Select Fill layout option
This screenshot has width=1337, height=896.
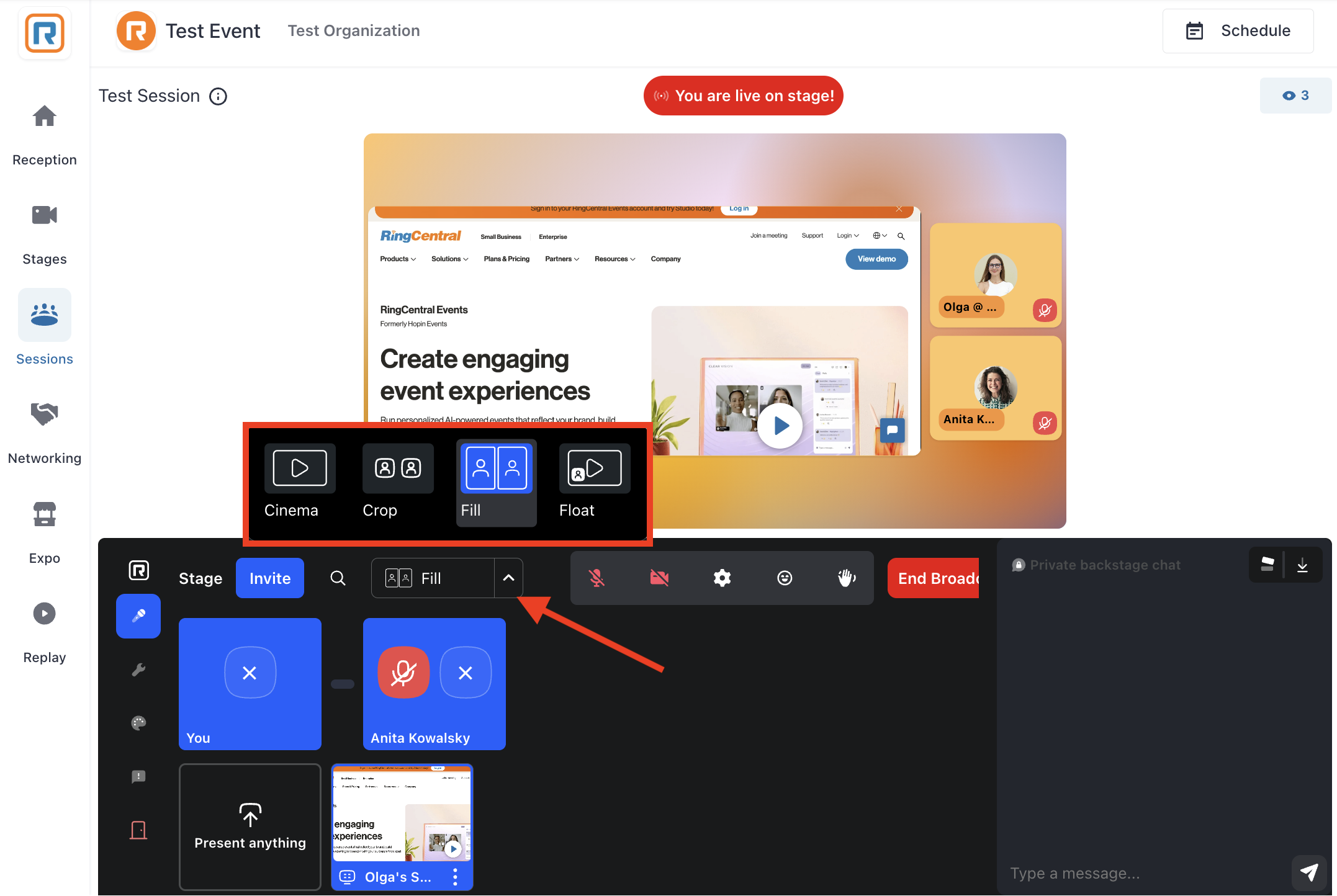tap(496, 482)
